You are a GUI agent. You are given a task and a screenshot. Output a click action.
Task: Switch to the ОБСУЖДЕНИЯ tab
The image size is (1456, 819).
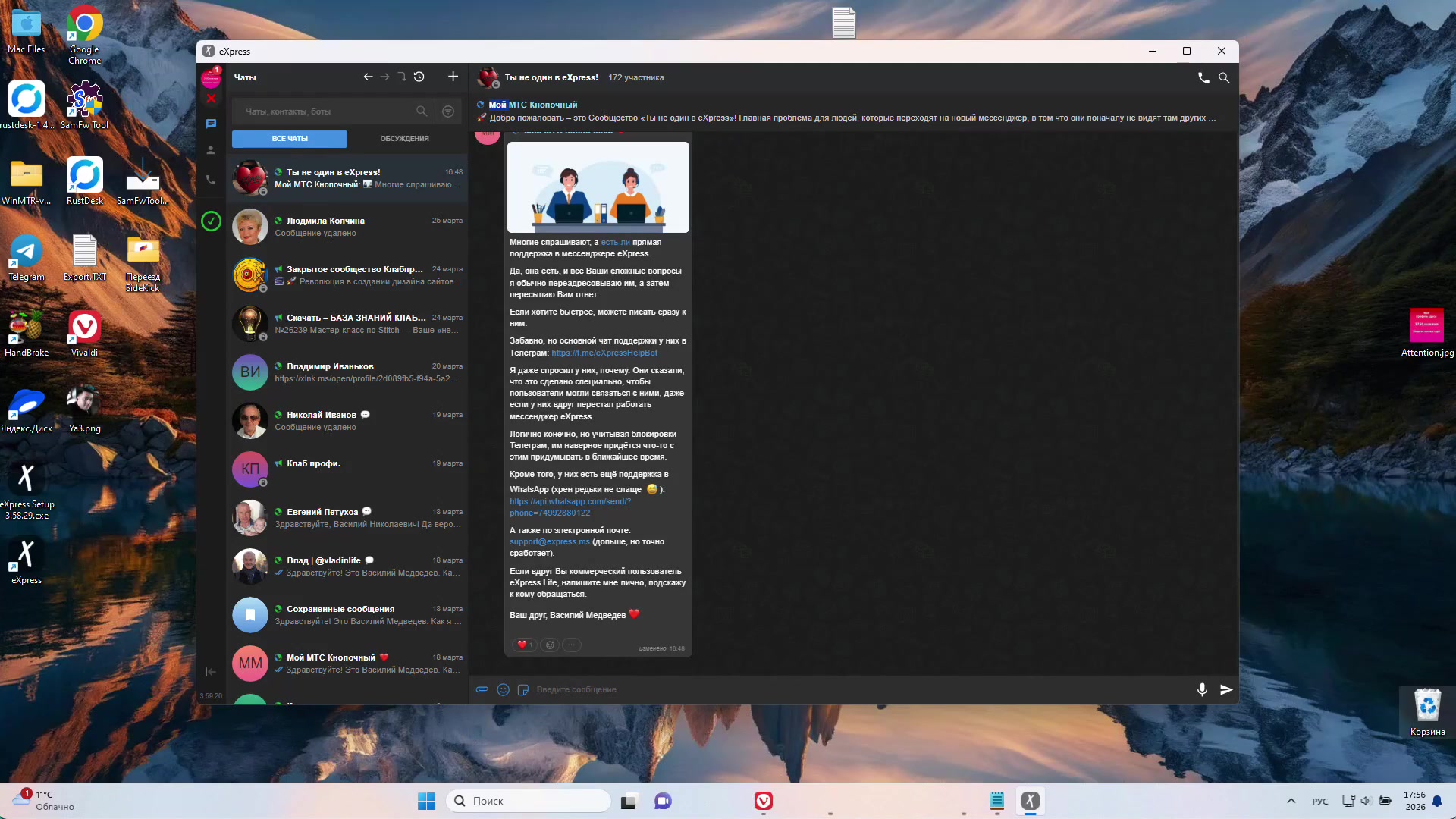tap(404, 139)
